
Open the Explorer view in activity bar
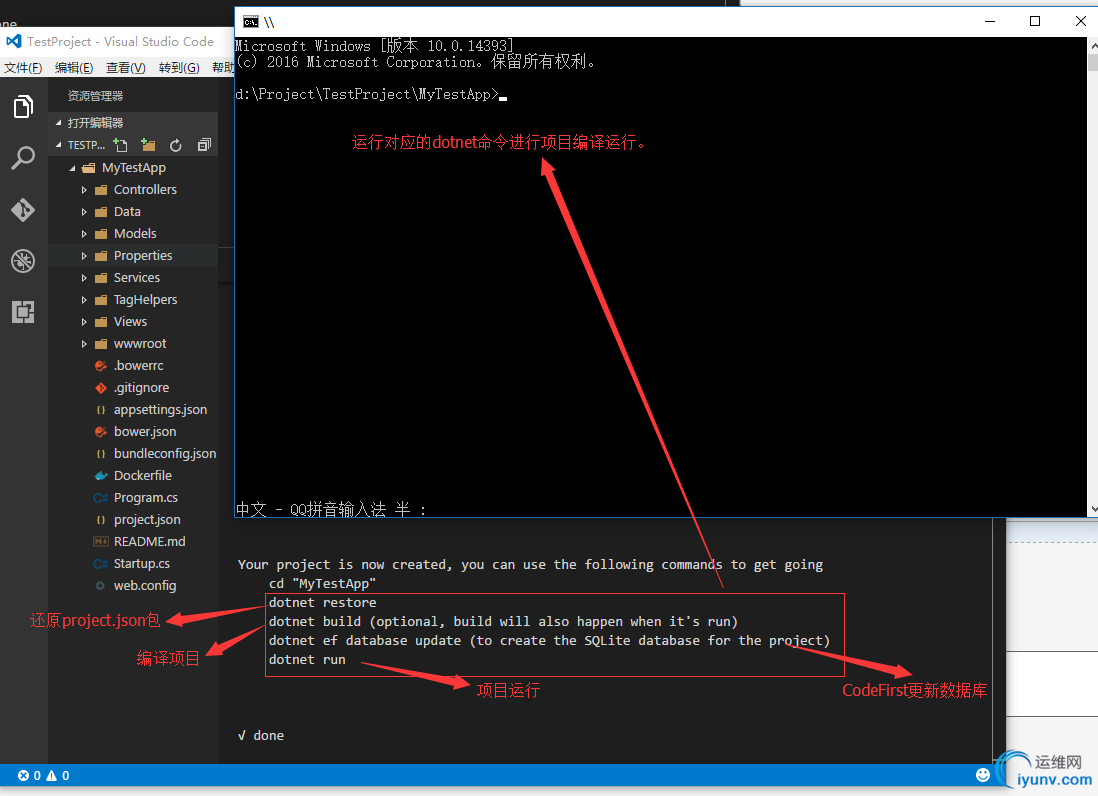pyautogui.click(x=23, y=107)
